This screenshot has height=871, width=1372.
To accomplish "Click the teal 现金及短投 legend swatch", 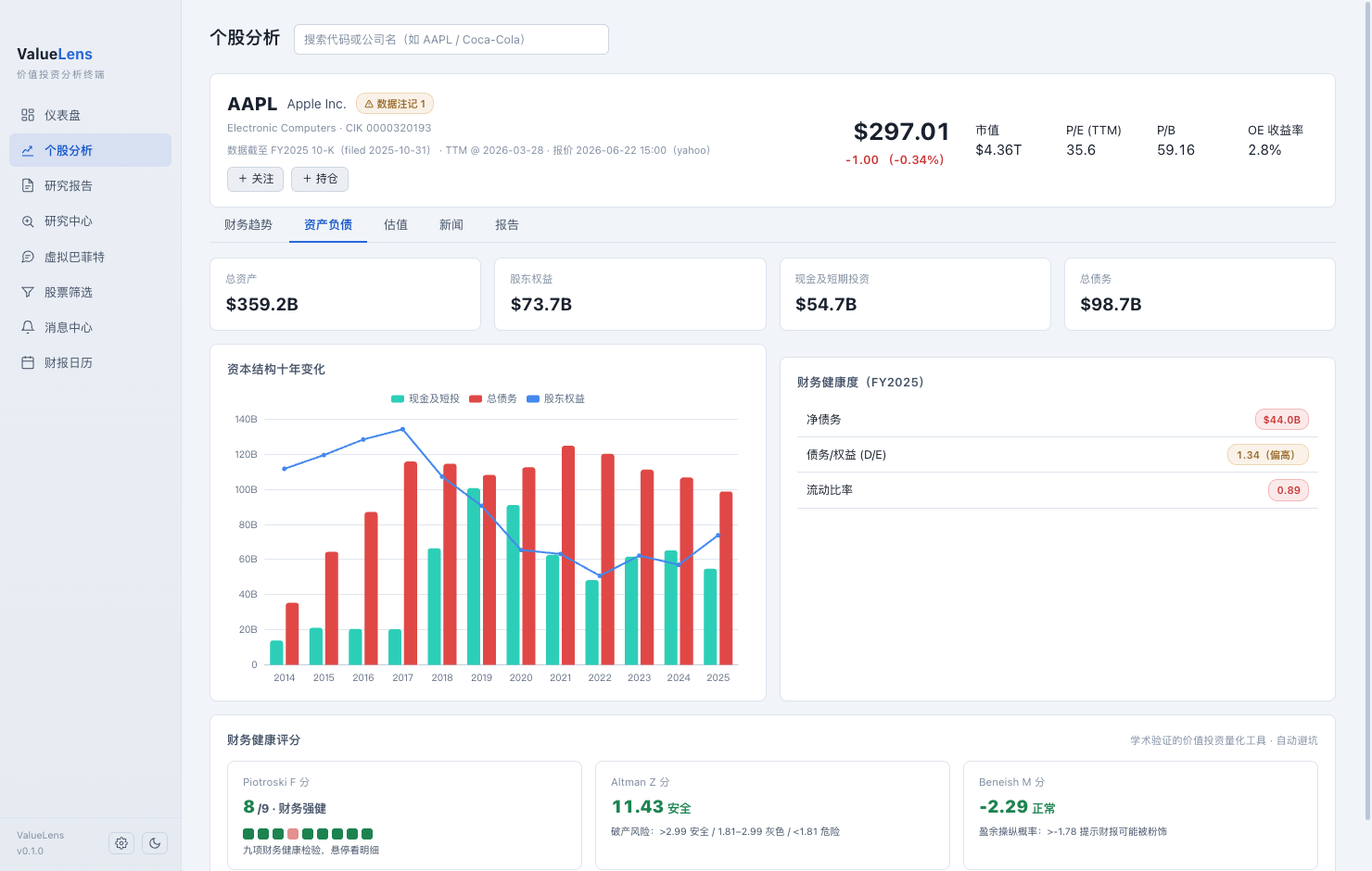I will pyautogui.click(x=398, y=399).
